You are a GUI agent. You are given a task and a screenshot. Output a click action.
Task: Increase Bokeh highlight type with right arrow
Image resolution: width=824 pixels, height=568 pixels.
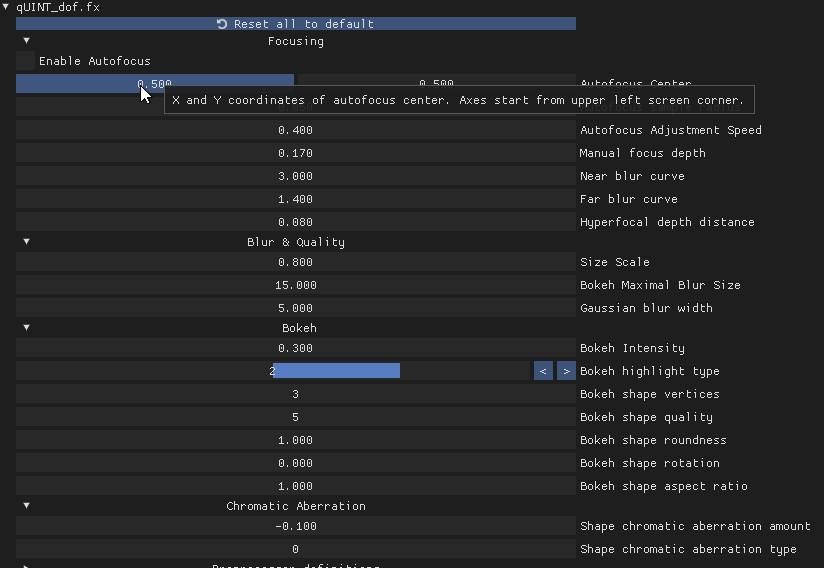pos(566,371)
